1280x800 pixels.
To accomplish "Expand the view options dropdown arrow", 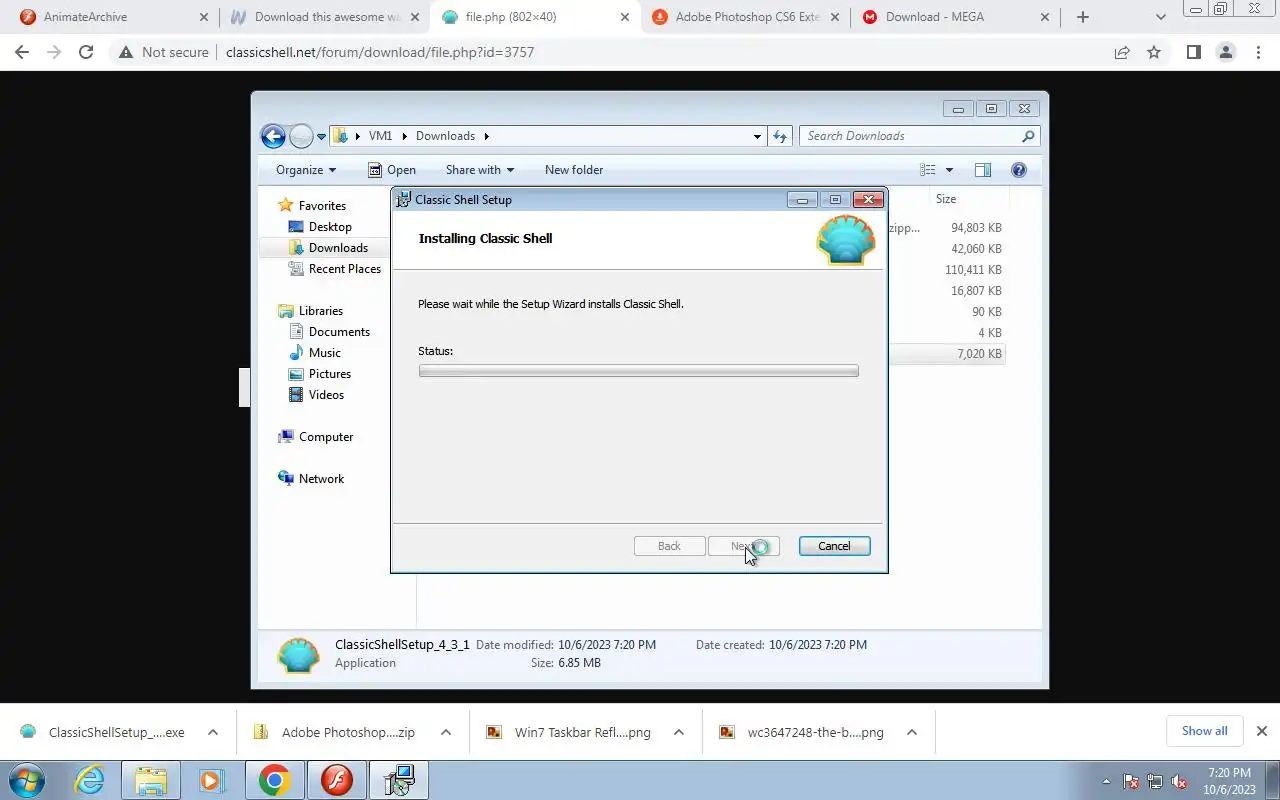I will 949,170.
